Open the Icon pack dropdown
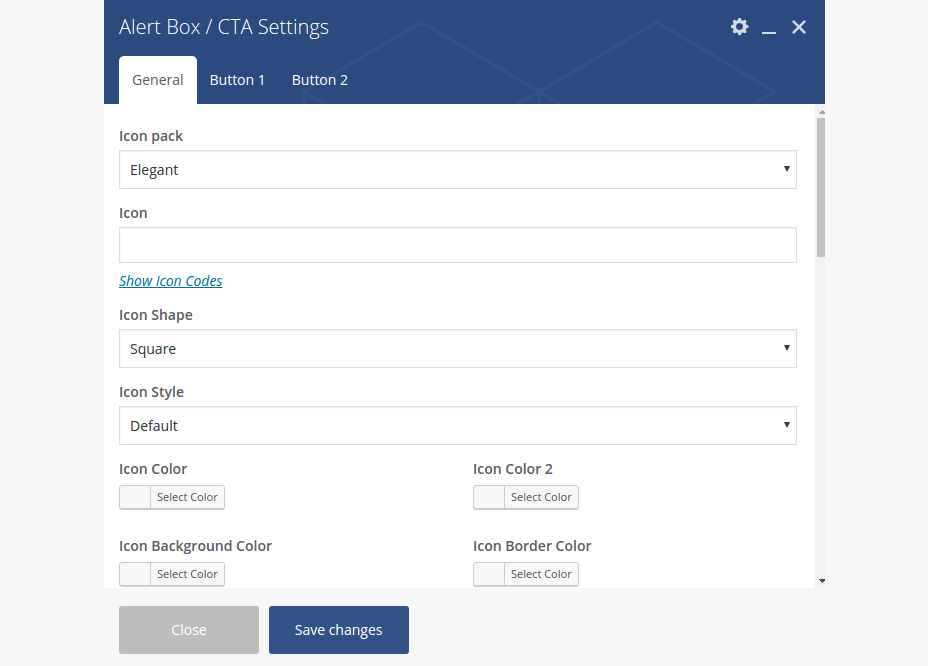The height and width of the screenshot is (666, 928). [x=457, y=170]
